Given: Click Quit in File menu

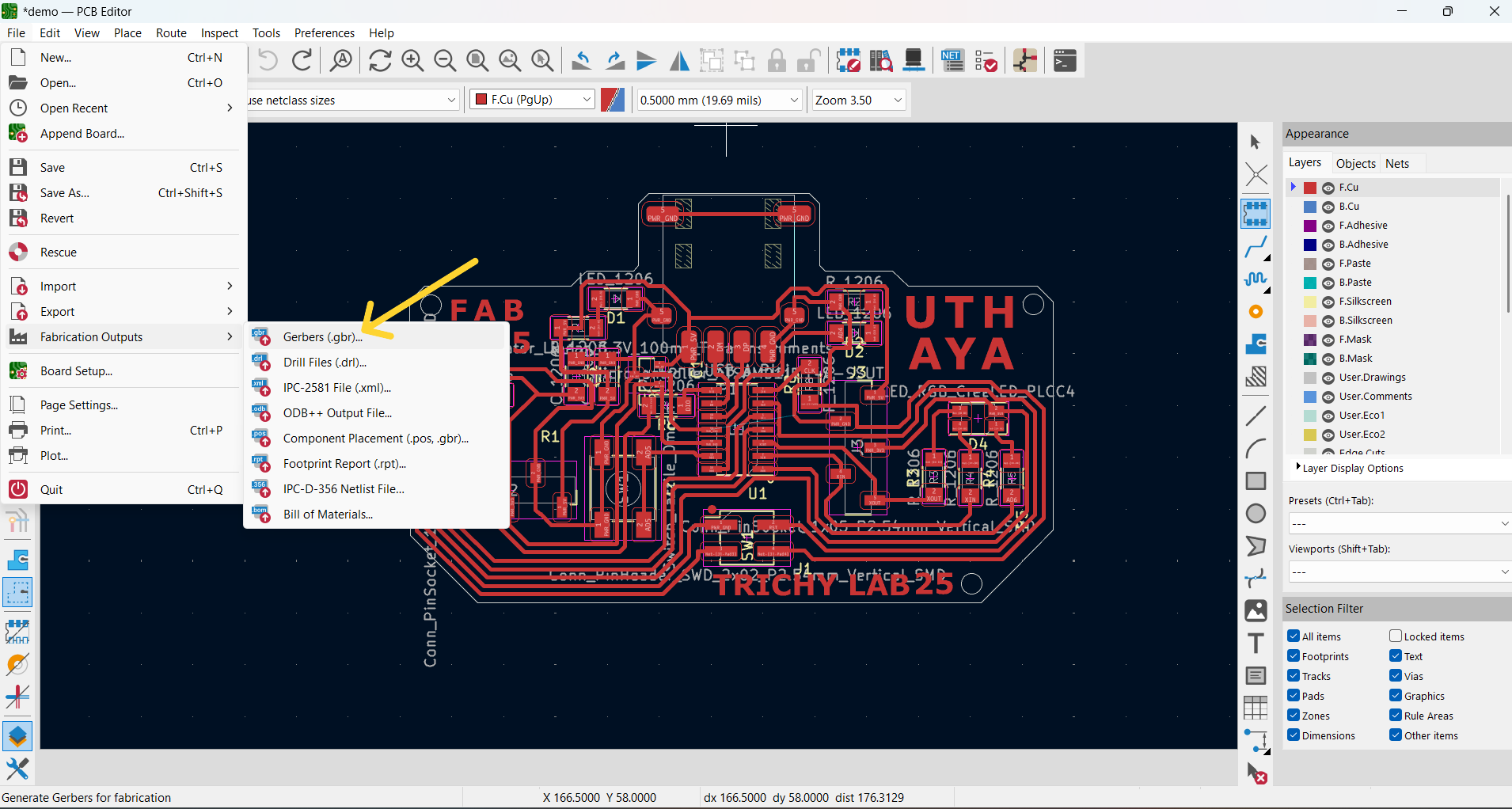Looking at the screenshot, I should click(123, 489).
